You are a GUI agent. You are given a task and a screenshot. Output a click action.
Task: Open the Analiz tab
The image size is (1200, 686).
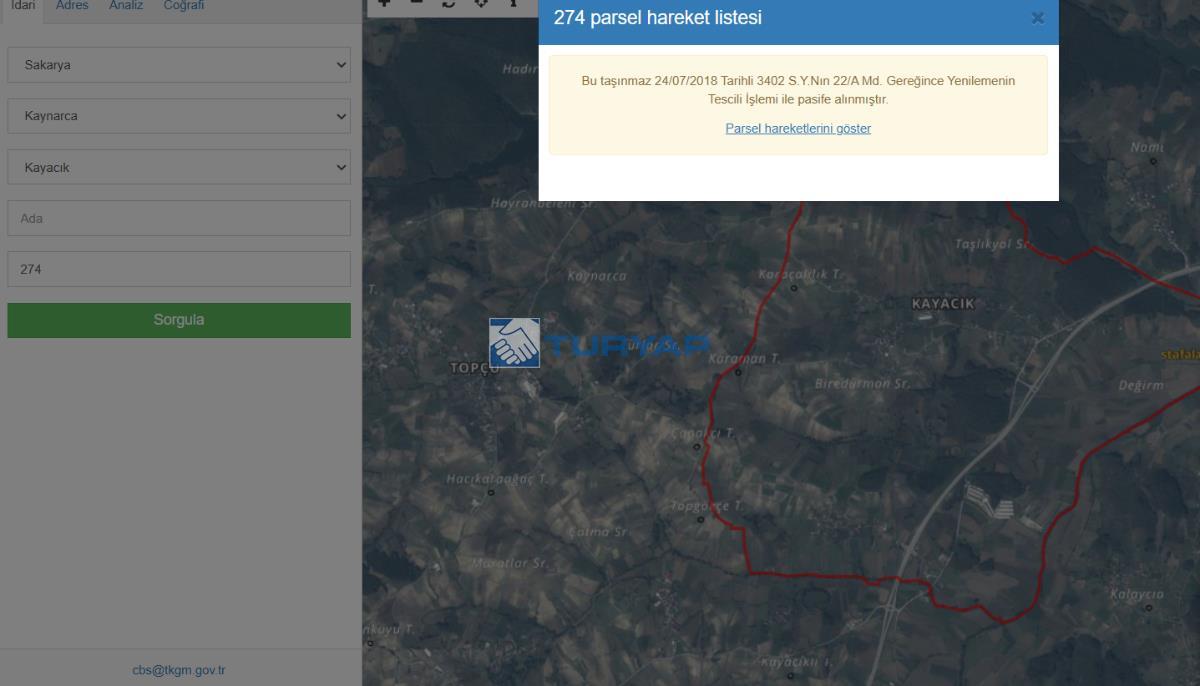[126, 6]
